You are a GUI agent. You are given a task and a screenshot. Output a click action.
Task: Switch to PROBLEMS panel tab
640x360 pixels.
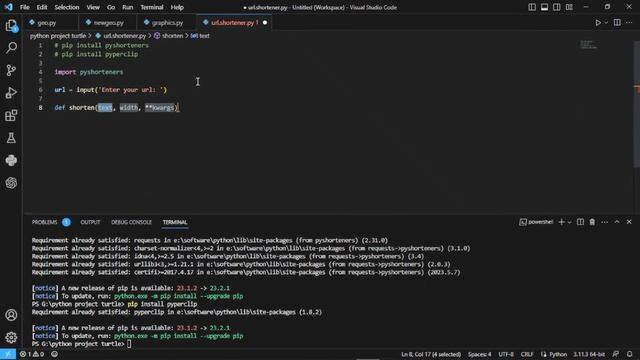pyautogui.click(x=44, y=222)
